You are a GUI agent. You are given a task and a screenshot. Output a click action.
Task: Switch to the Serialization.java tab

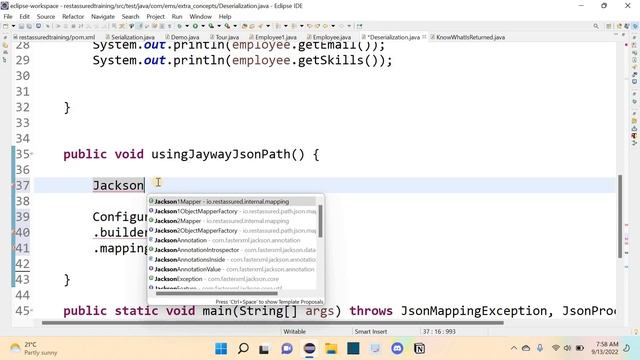pos(130,37)
